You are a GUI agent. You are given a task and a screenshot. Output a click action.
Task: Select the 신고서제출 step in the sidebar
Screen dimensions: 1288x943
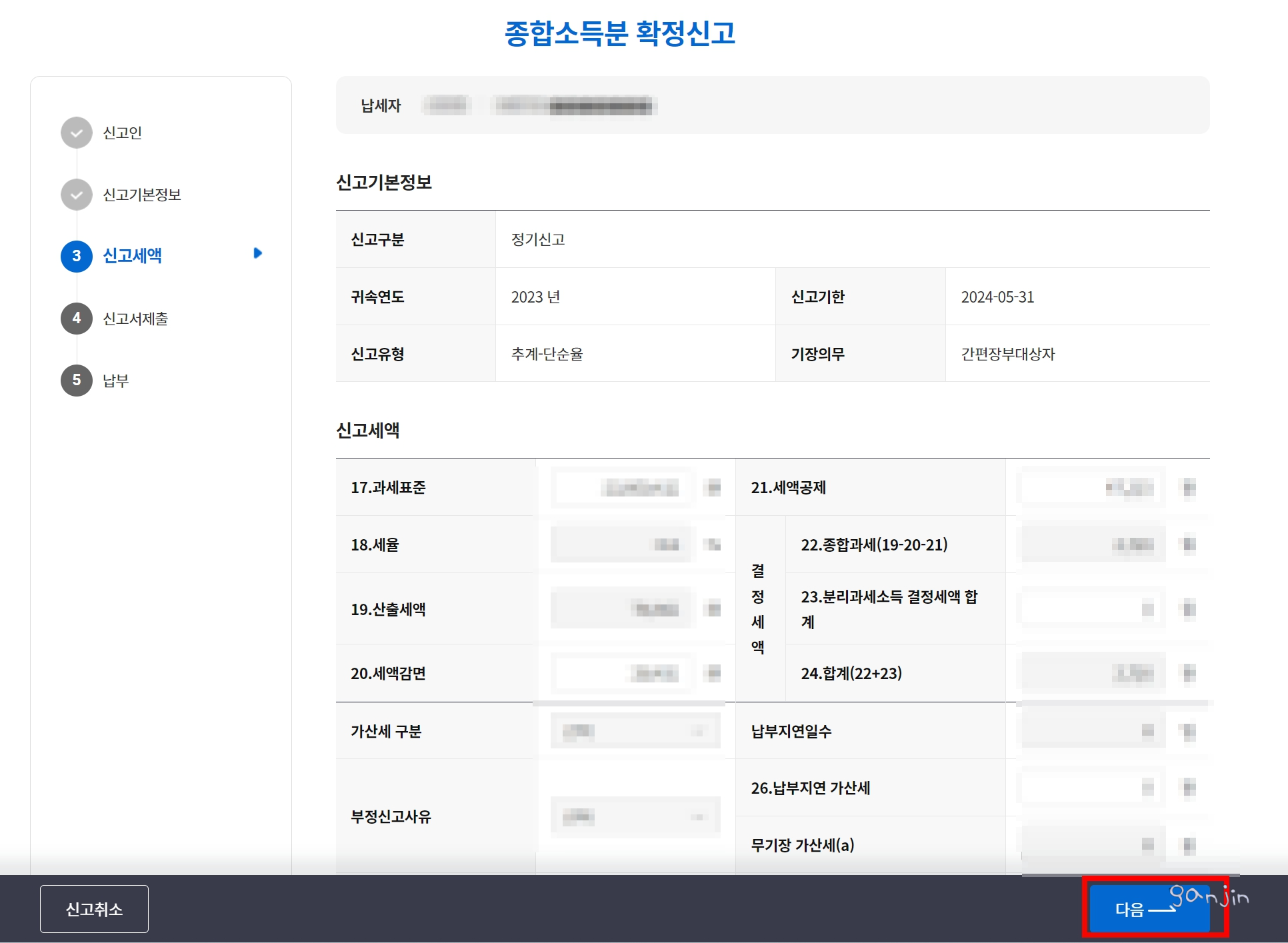(x=135, y=319)
